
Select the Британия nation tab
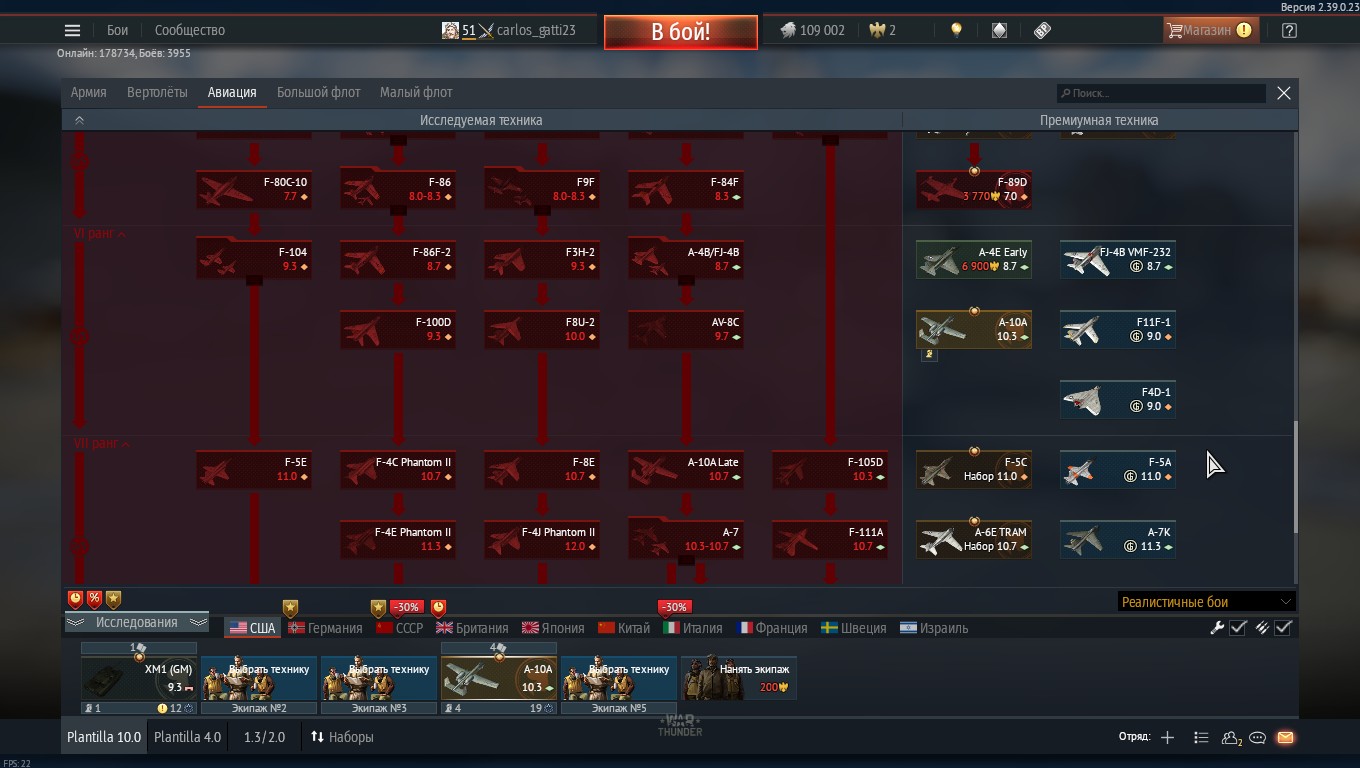point(472,628)
